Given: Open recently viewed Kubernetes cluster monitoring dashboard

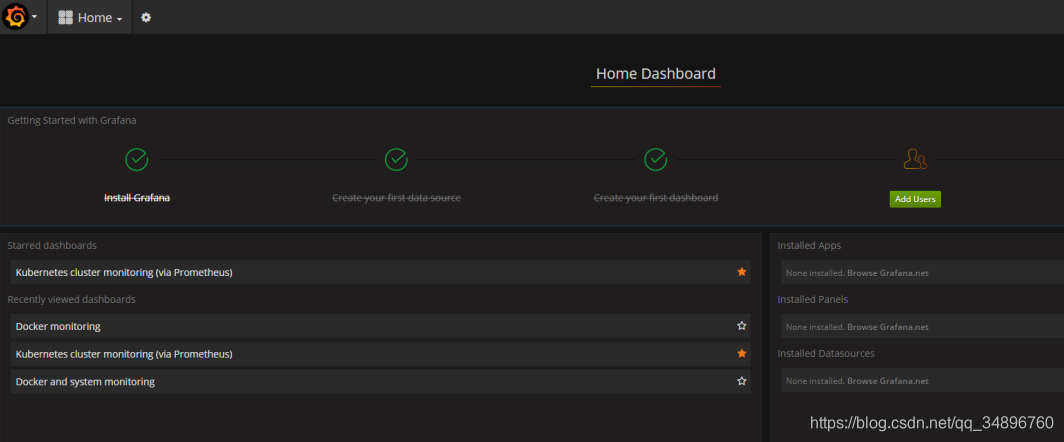Looking at the screenshot, I should click(x=381, y=354).
